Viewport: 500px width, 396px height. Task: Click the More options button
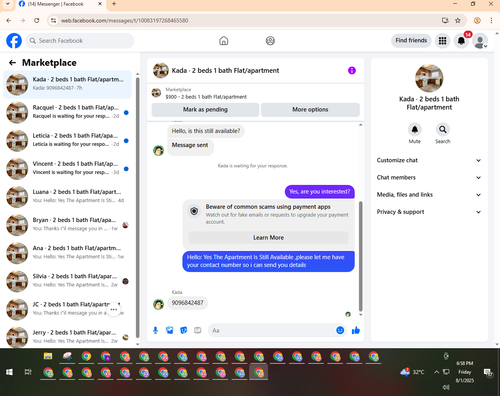click(310, 110)
